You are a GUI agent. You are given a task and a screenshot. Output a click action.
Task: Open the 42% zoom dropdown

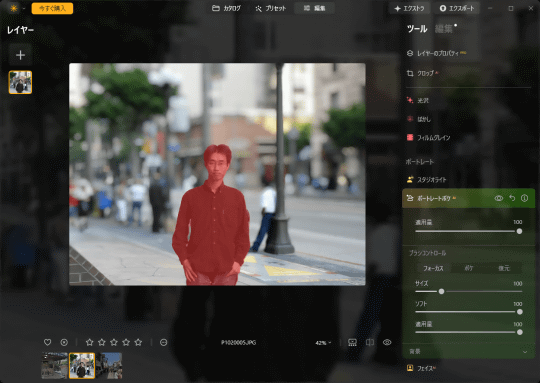click(x=323, y=343)
